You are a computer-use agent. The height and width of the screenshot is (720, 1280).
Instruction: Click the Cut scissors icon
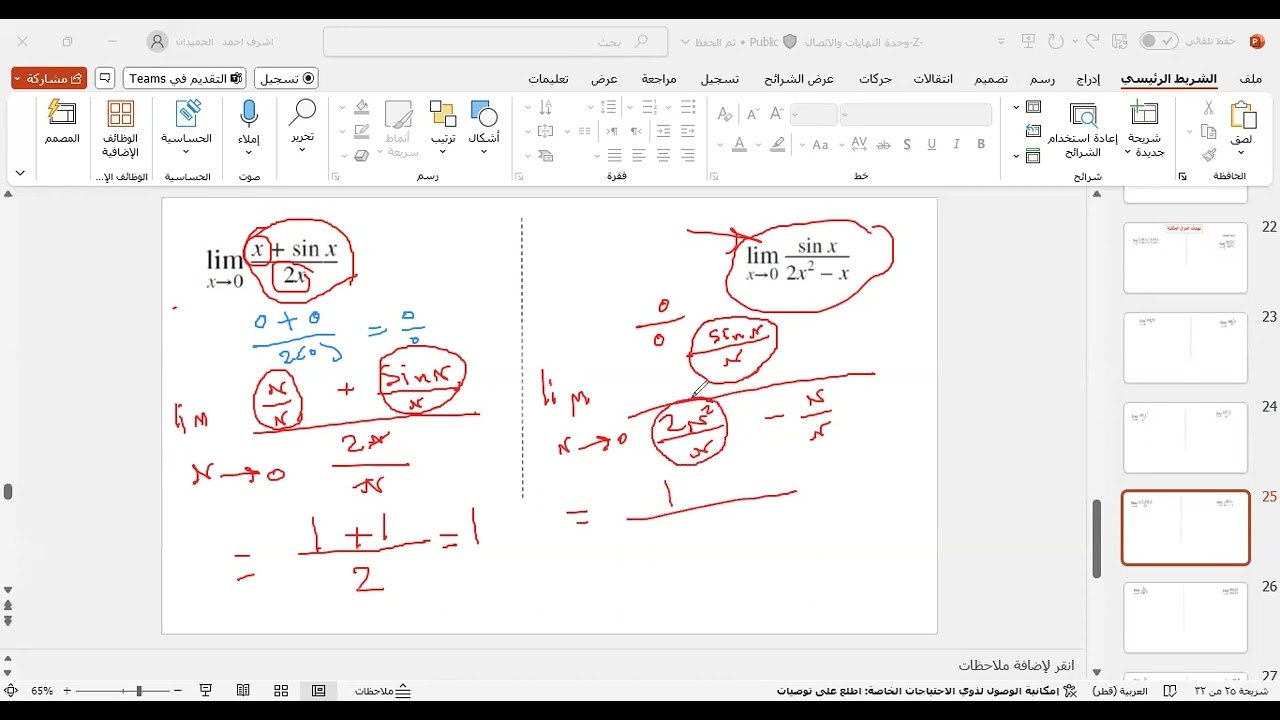1208,108
